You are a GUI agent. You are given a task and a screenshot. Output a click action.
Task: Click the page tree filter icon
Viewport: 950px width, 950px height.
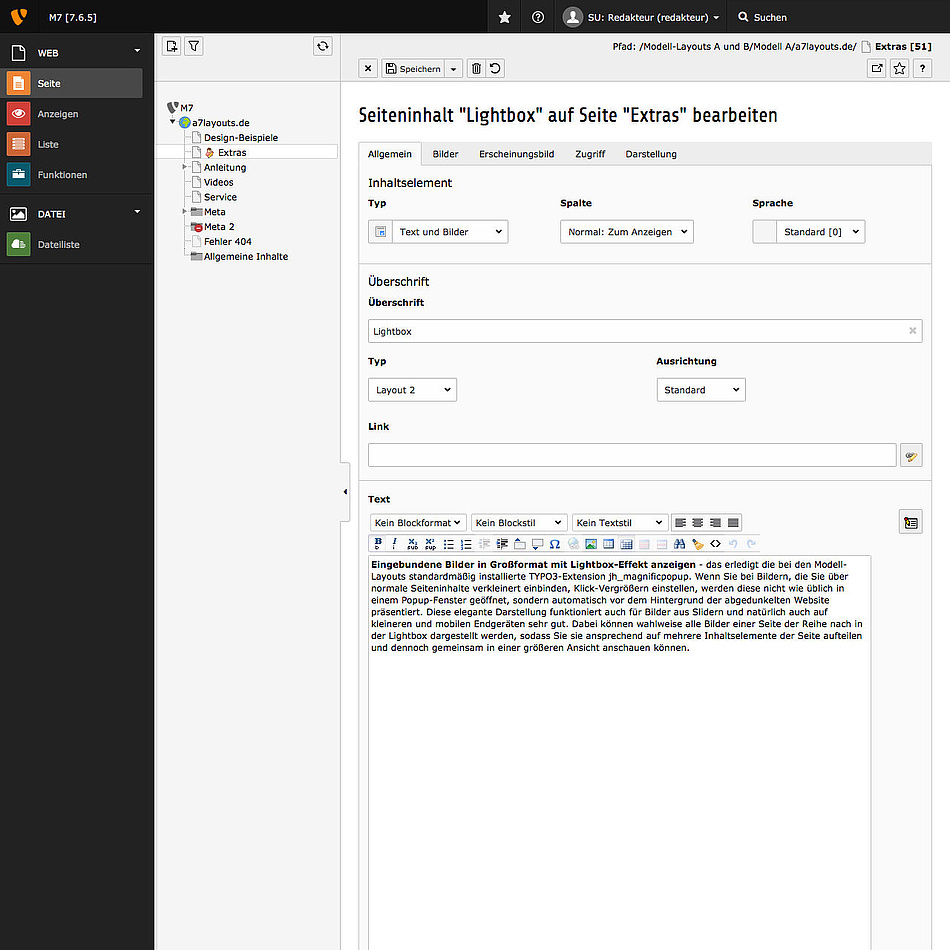coord(194,46)
